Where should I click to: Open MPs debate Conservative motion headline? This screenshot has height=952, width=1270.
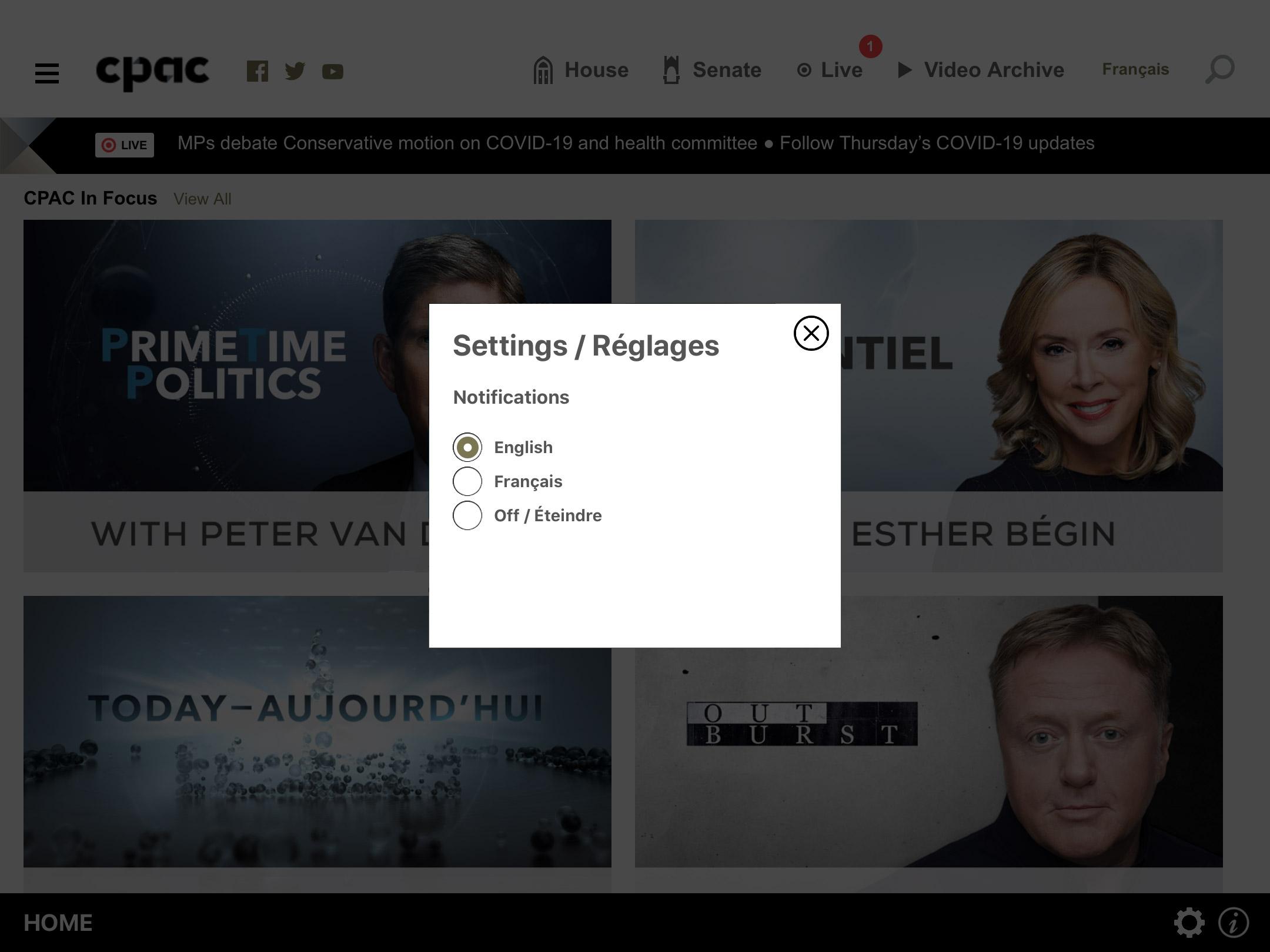(x=467, y=143)
